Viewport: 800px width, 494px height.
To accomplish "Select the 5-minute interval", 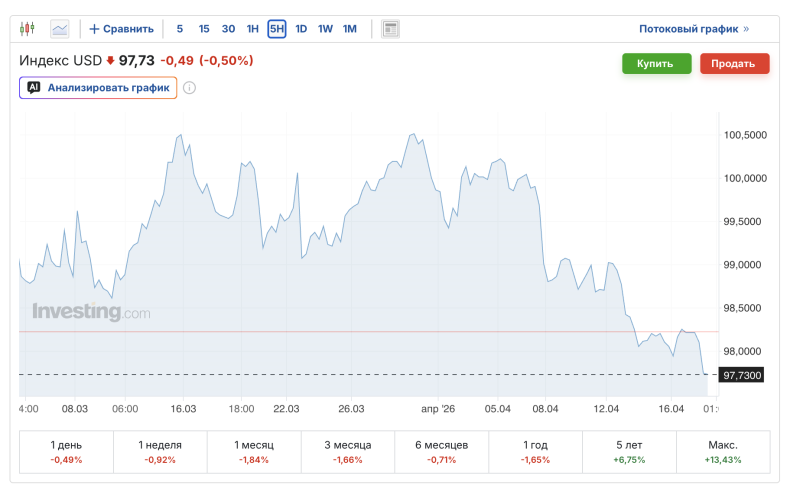I will 180,29.
